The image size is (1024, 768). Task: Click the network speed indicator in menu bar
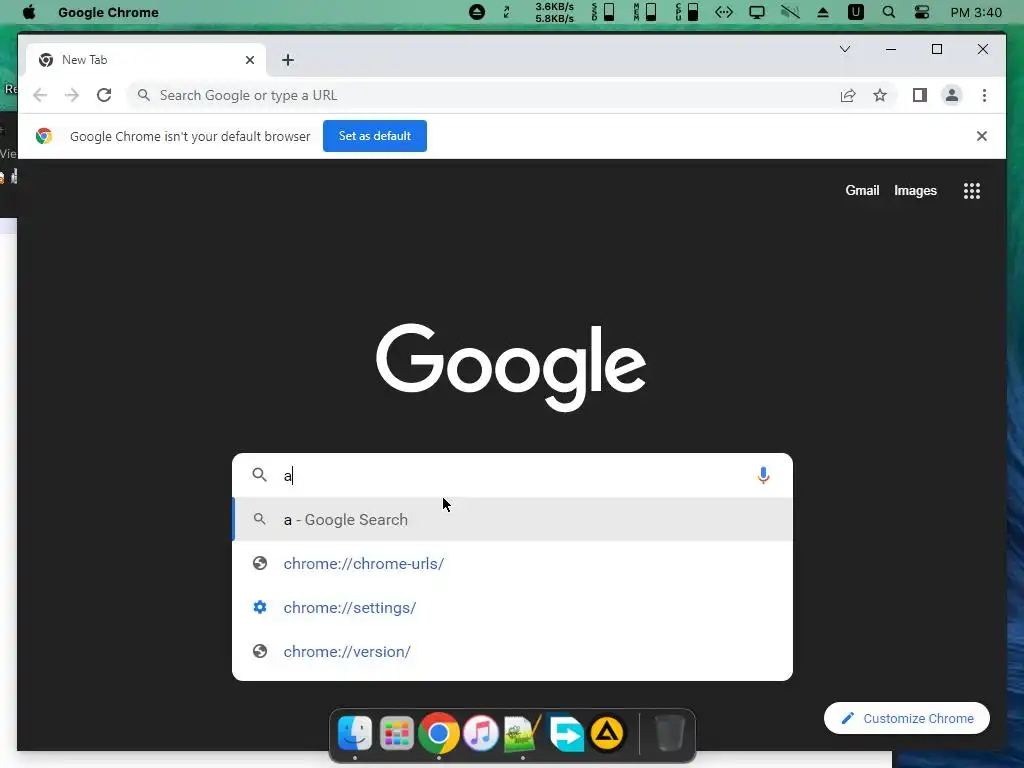click(x=554, y=12)
